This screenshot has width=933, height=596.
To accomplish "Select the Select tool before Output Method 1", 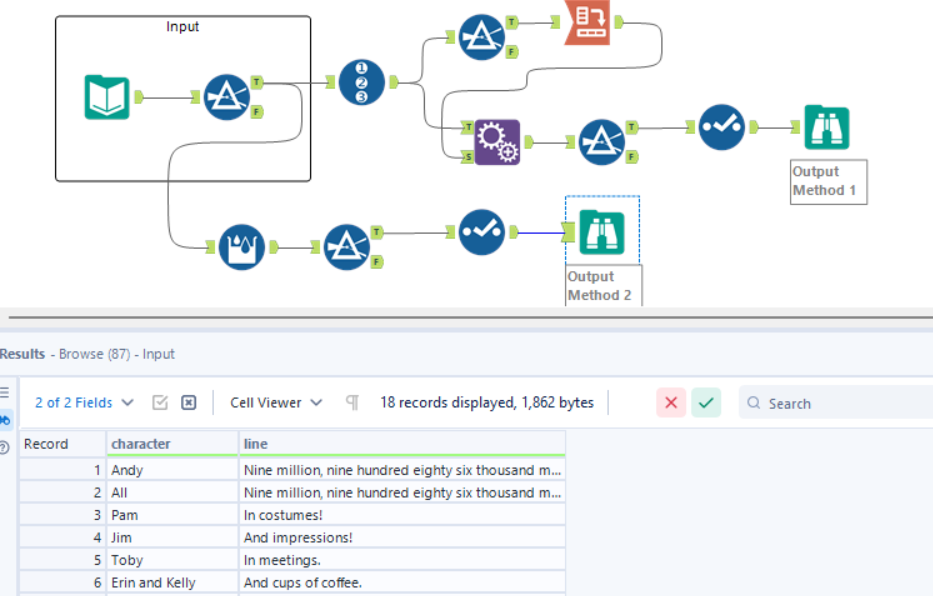I will (722, 127).
